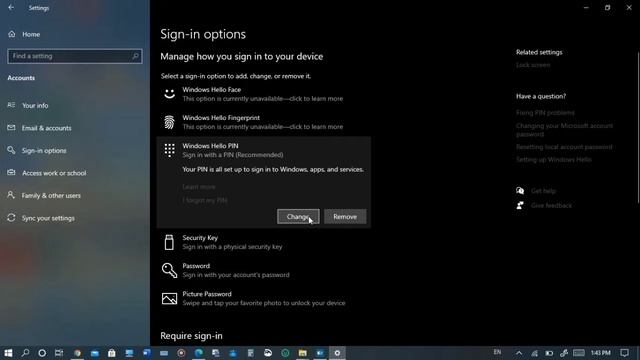Click the active Settings gear on taskbar
The height and width of the screenshot is (360, 640).
pos(337,353)
